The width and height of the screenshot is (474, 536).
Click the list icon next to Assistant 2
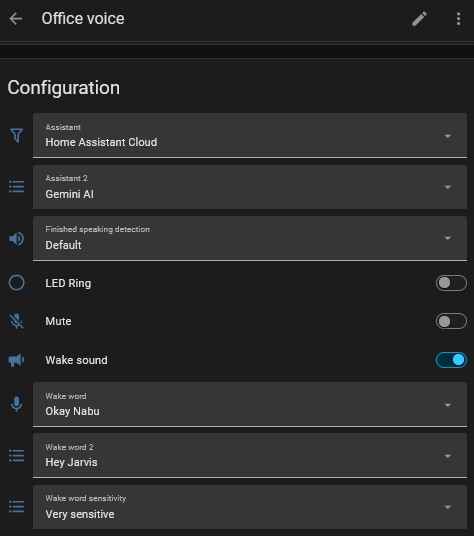16,187
